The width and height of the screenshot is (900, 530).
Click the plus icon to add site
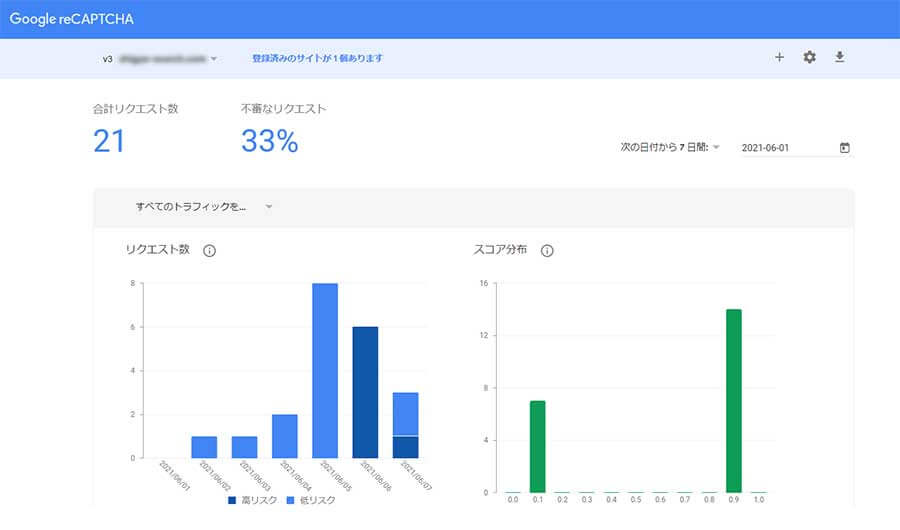click(x=780, y=58)
